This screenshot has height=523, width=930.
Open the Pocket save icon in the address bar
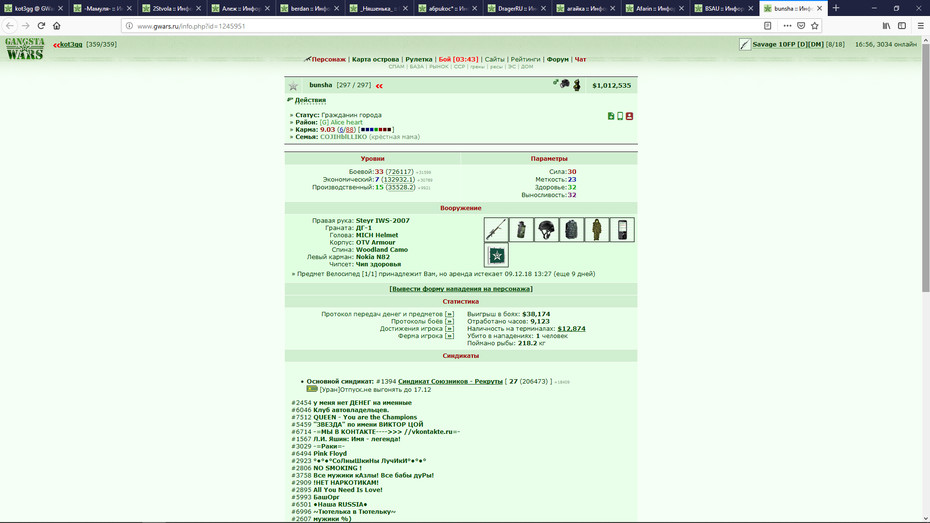click(801, 25)
